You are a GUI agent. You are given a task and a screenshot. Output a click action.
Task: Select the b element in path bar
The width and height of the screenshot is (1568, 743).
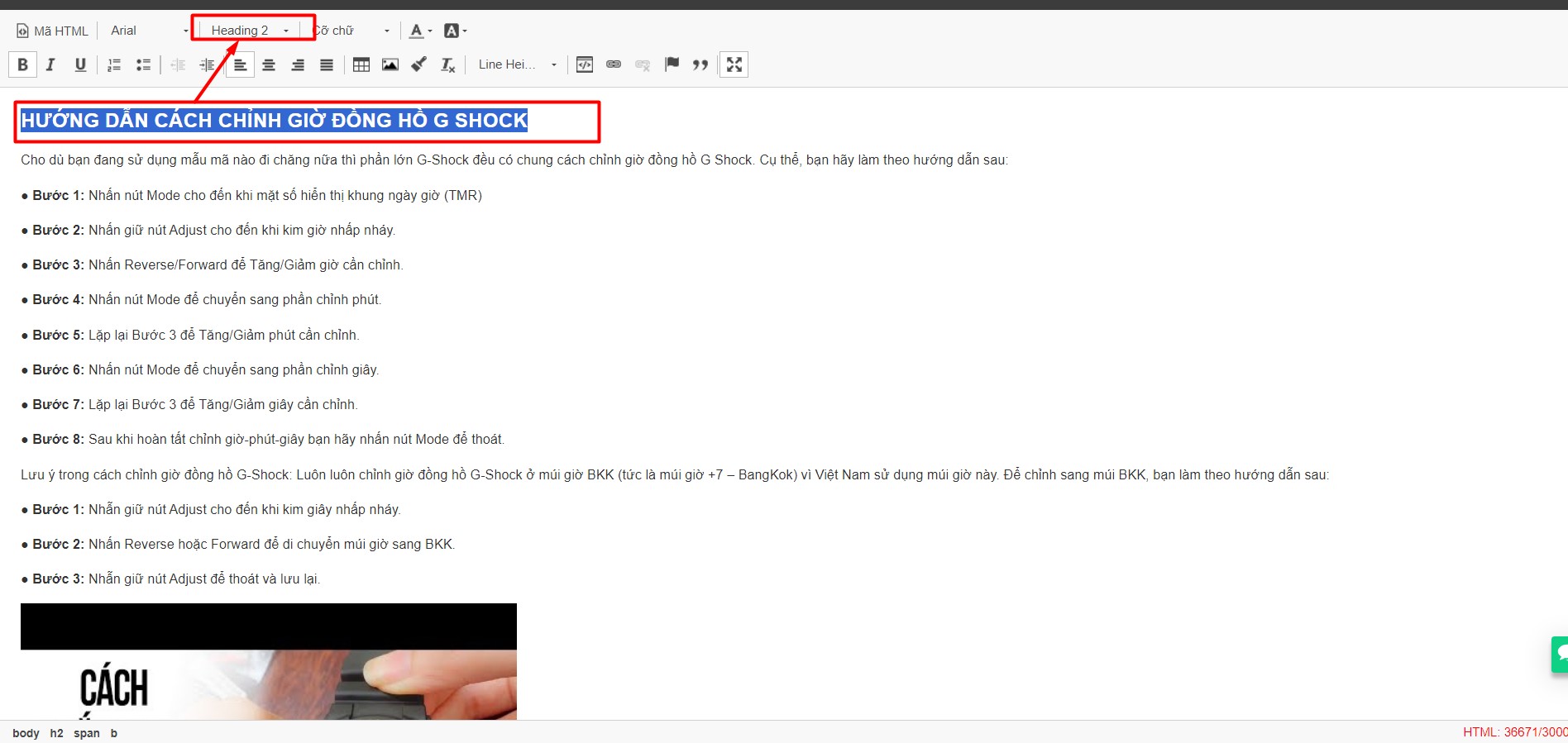click(x=114, y=733)
